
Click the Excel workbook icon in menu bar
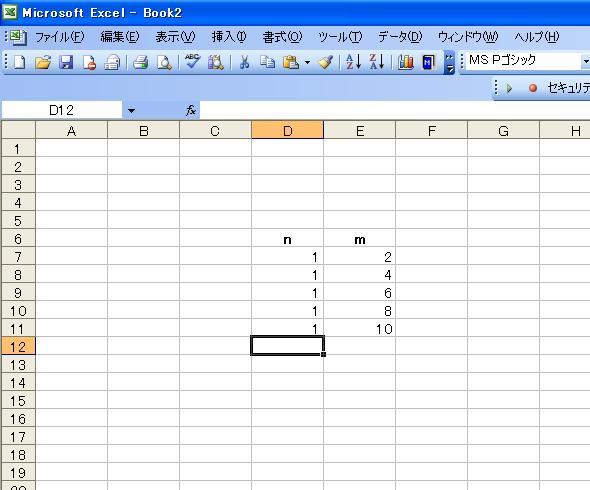point(17,37)
